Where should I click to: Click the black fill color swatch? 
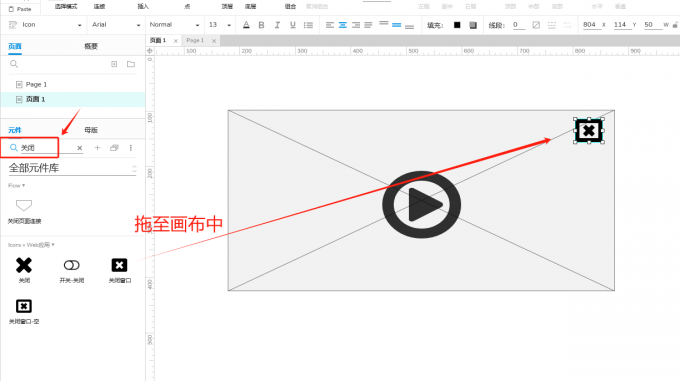(x=457, y=25)
